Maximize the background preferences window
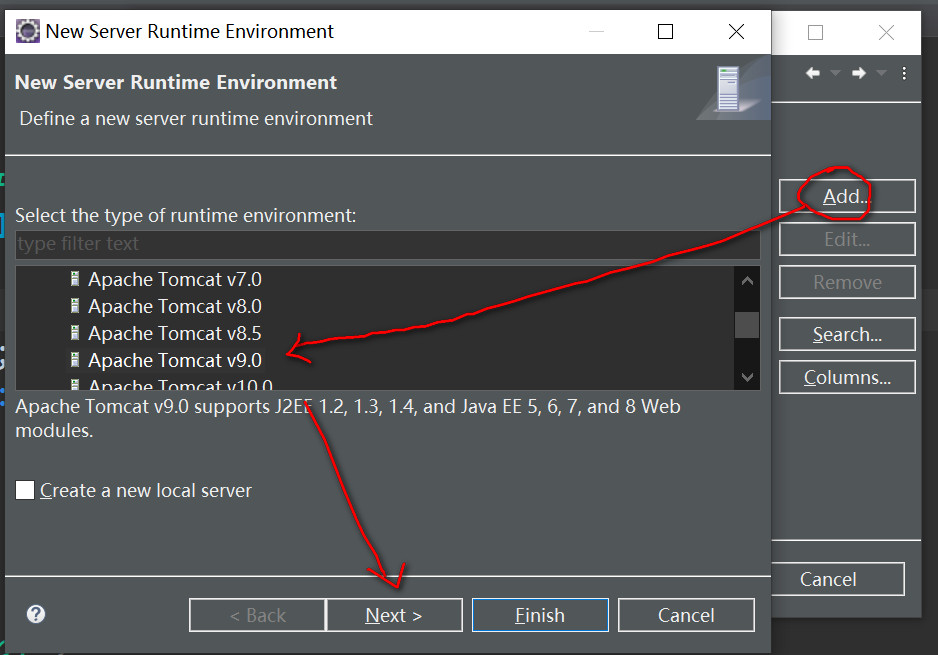Screen dimensions: 938x655 [x=815, y=32]
